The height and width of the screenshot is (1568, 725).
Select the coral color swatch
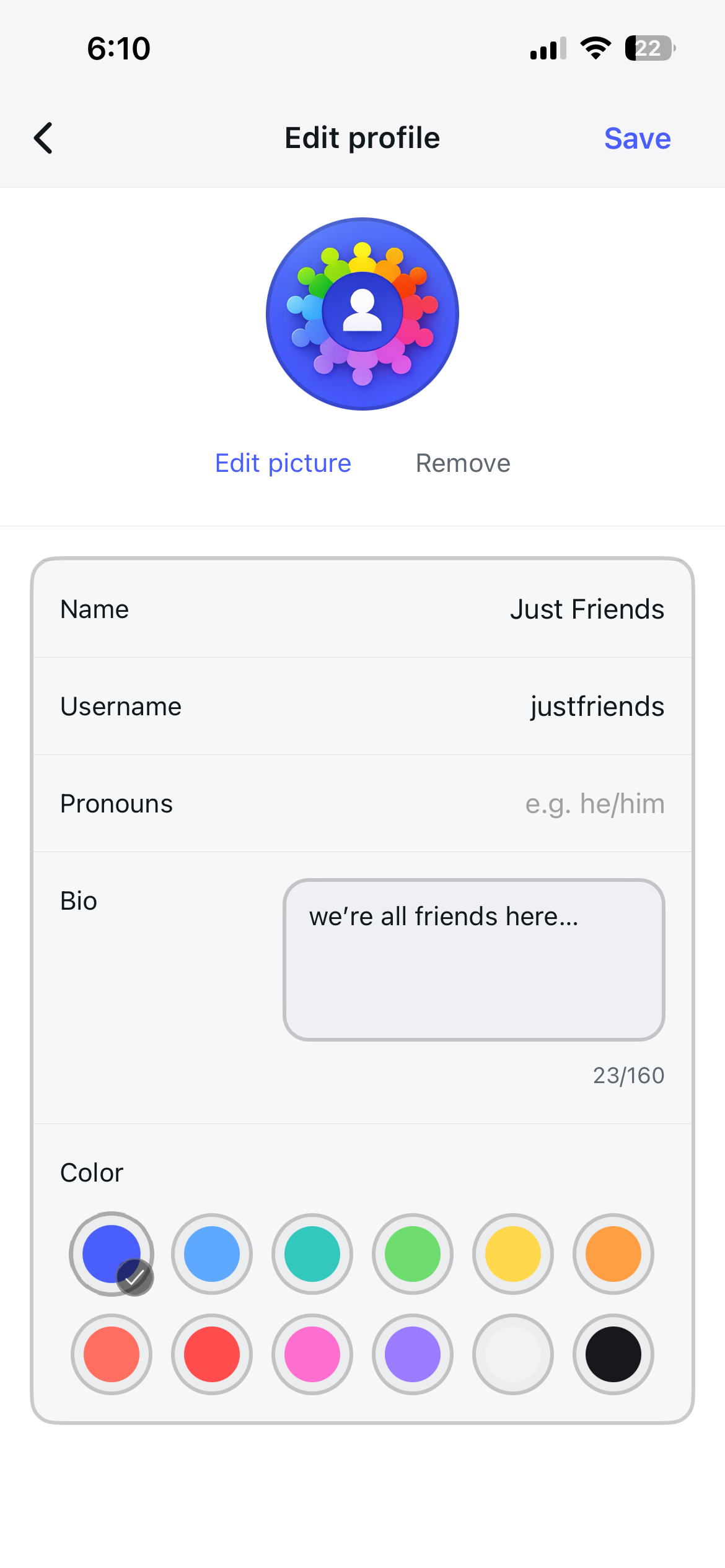112,1354
